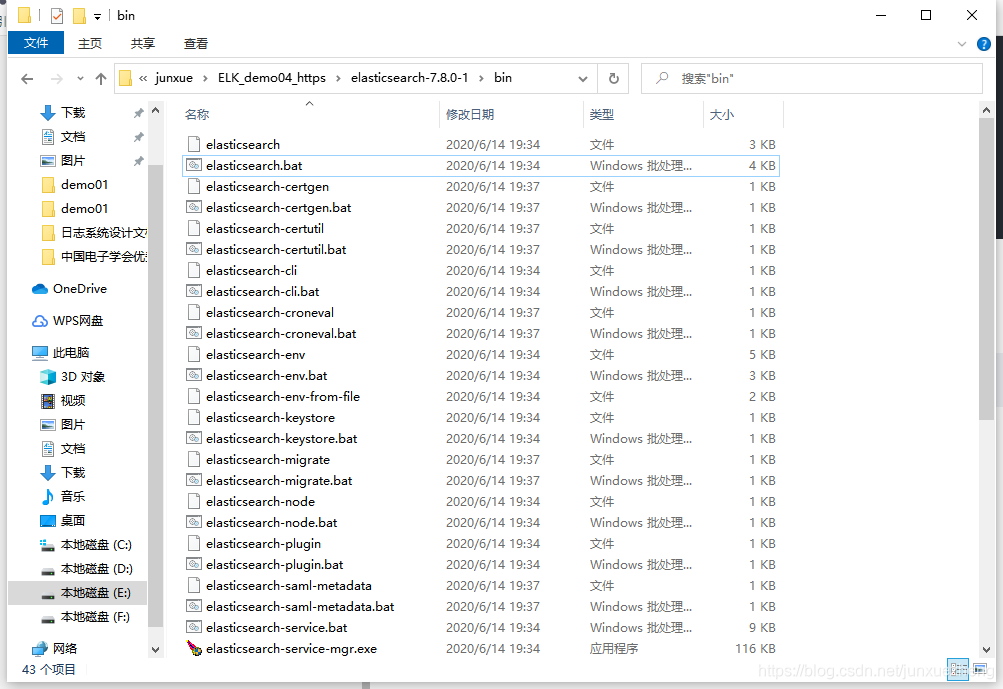The width and height of the screenshot is (1003, 689).
Task: Select elasticsearch-migrate file
Action: coord(268,459)
